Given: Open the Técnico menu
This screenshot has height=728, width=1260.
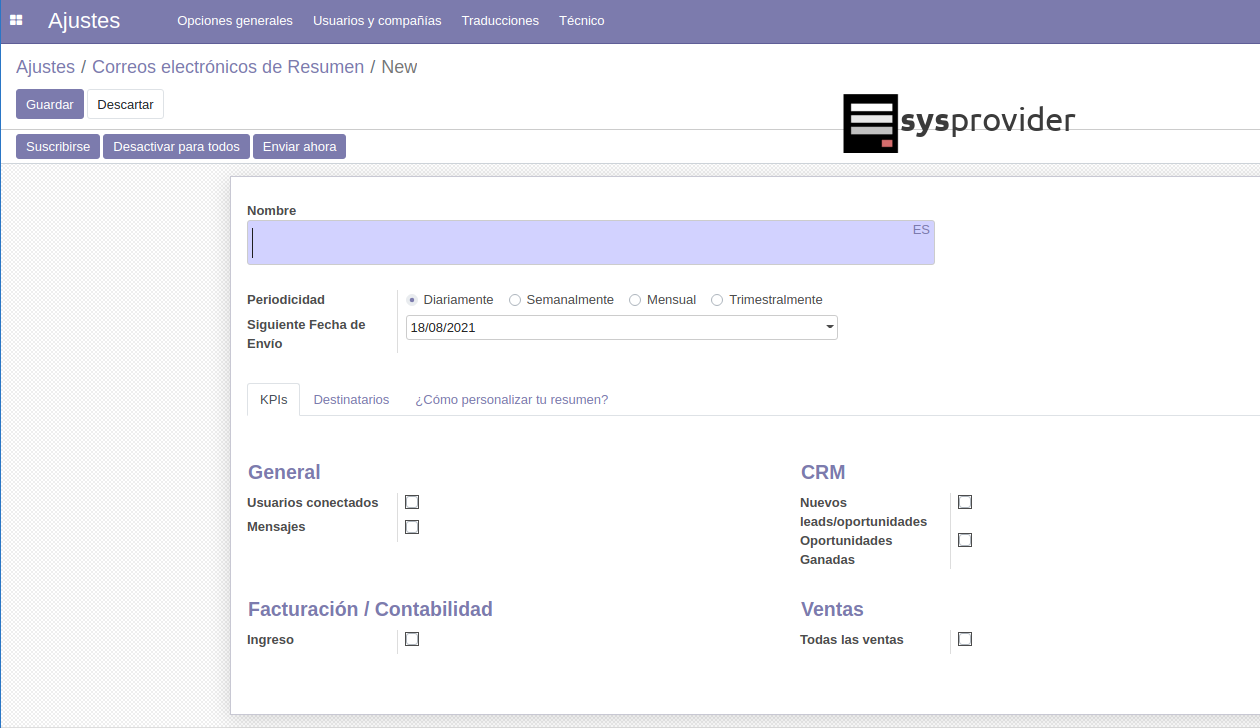Looking at the screenshot, I should [x=581, y=20].
